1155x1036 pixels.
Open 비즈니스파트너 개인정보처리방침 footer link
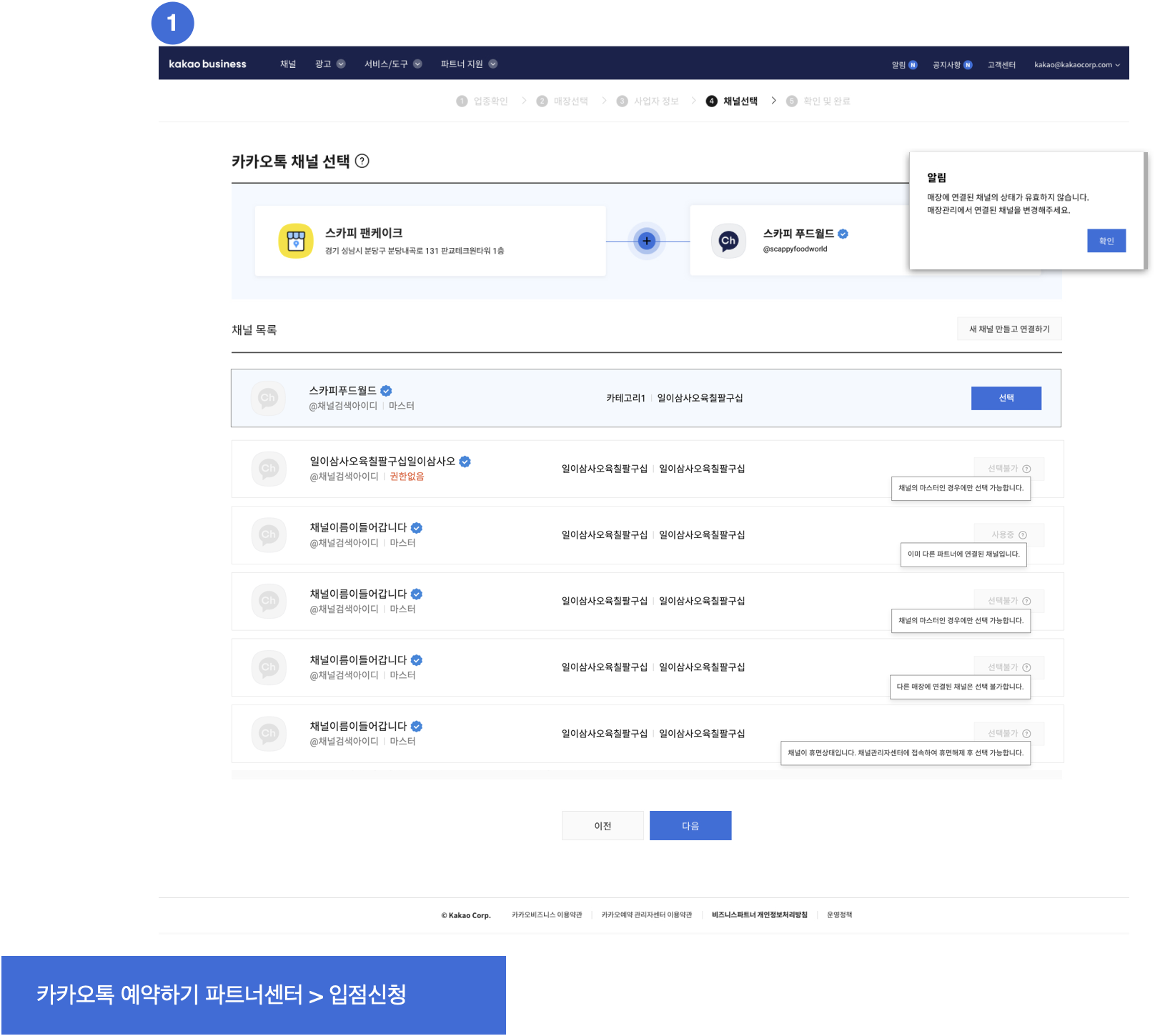[x=759, y=915]
